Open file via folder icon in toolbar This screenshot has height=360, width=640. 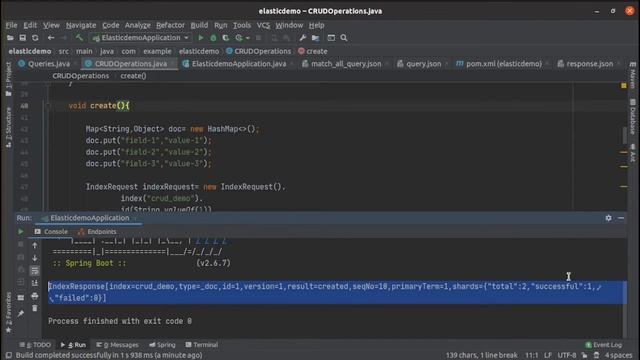10,38
